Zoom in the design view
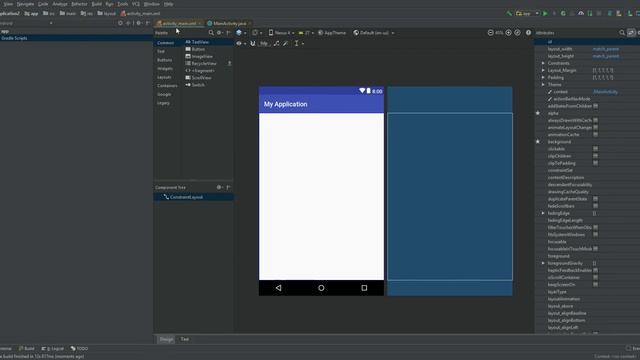Image resolution: width=640 pixels, height=360 pixels. (509, 33)
